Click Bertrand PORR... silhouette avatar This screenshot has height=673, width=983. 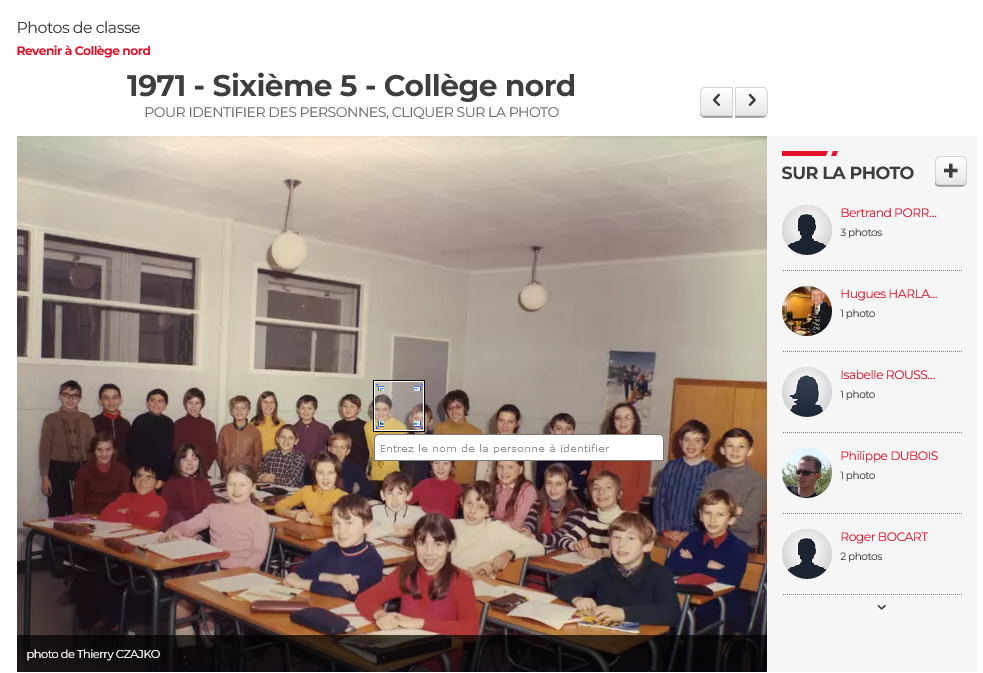click(807, 230)
